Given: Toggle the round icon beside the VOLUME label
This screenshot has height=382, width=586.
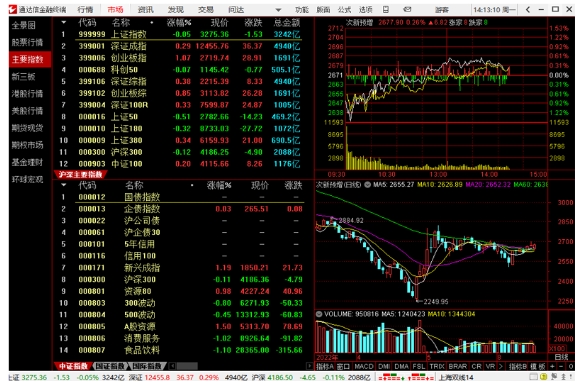Looking at the screenshot, I should 319,314.
